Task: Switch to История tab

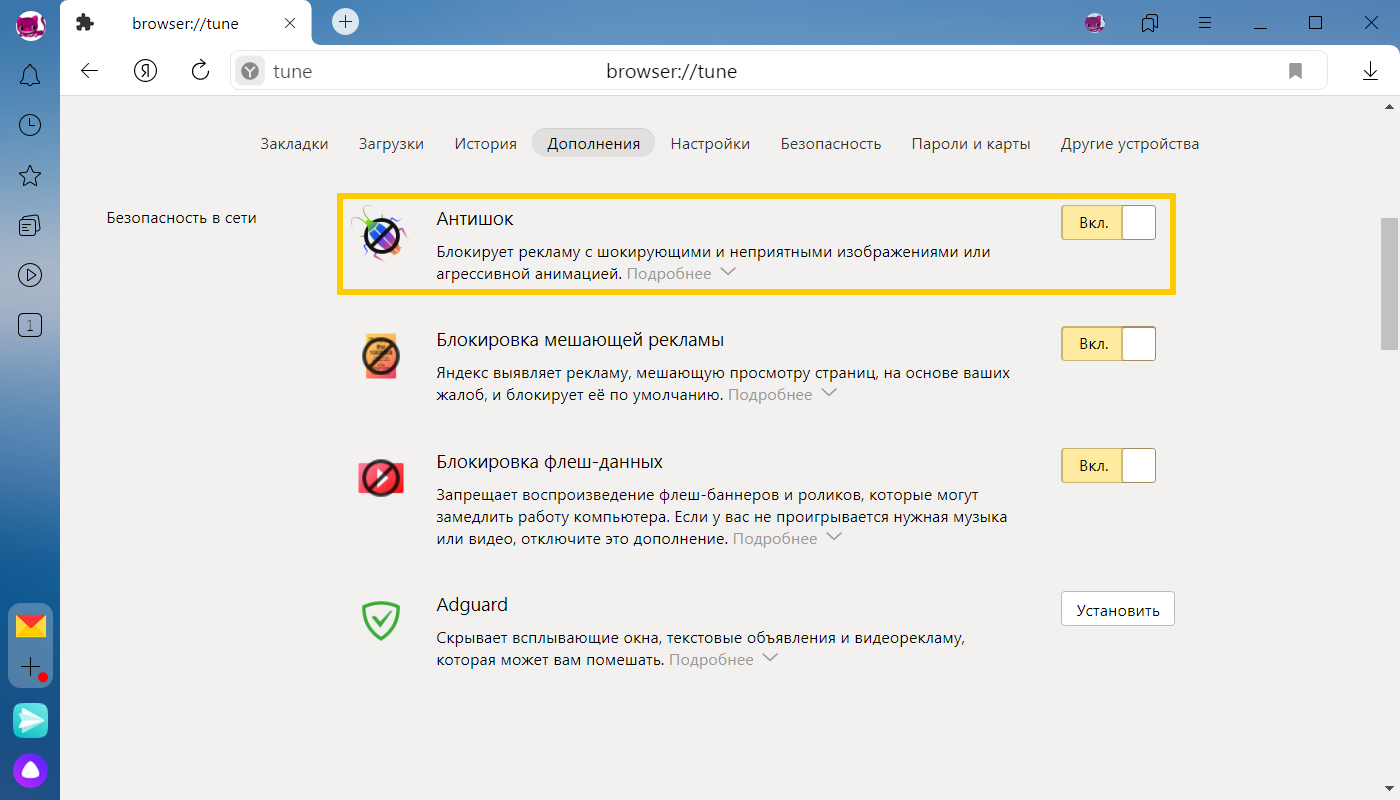Action: point(485,143)
